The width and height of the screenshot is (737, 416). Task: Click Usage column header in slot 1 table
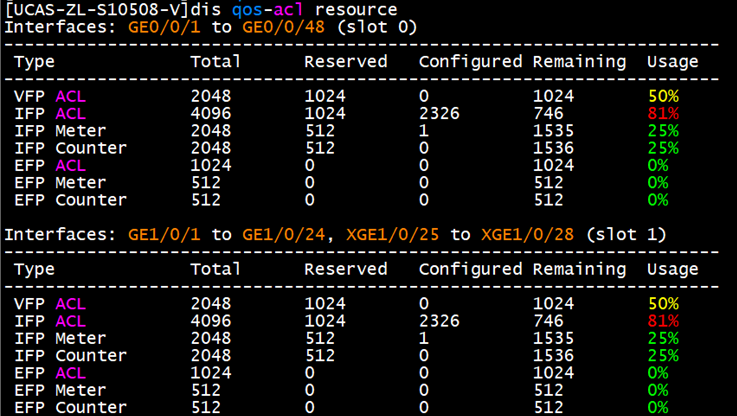point(673,269)
